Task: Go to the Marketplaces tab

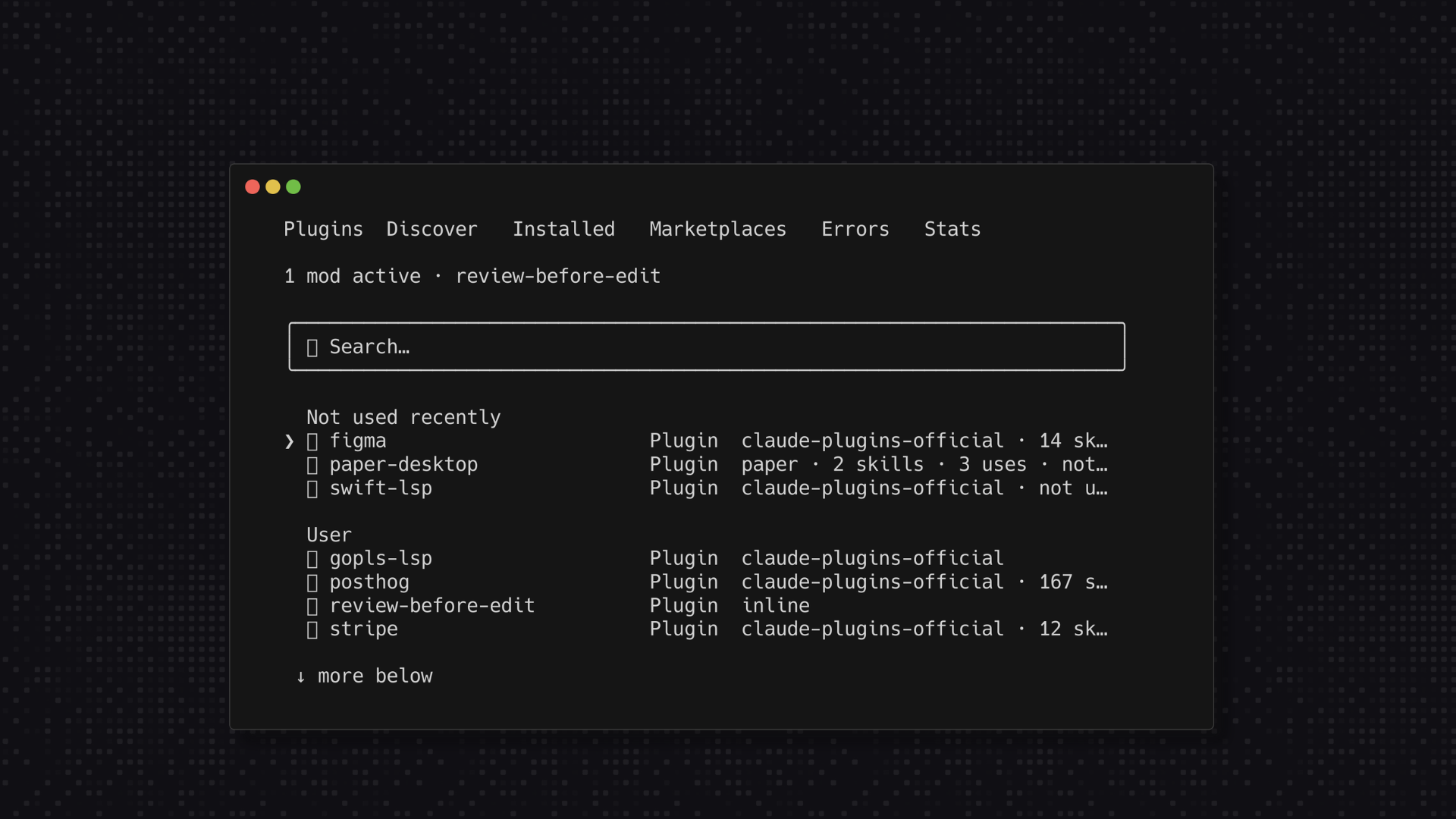Action: pos(717,229)
